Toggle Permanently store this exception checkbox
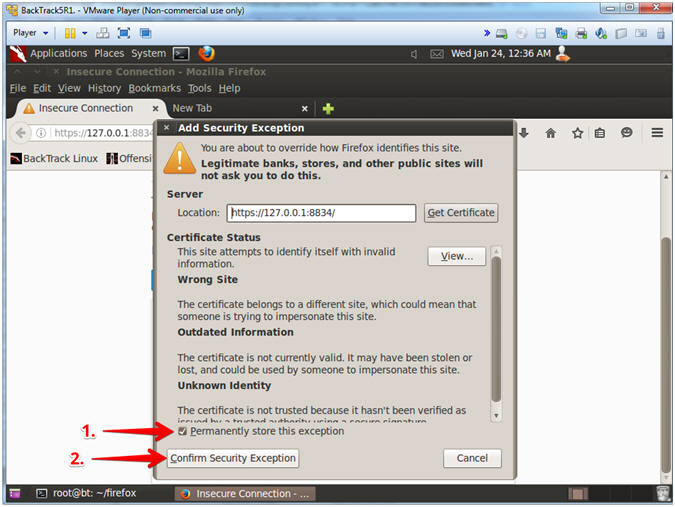The height and width of the screenshot is (507, 675). click(x=183, y=431)
